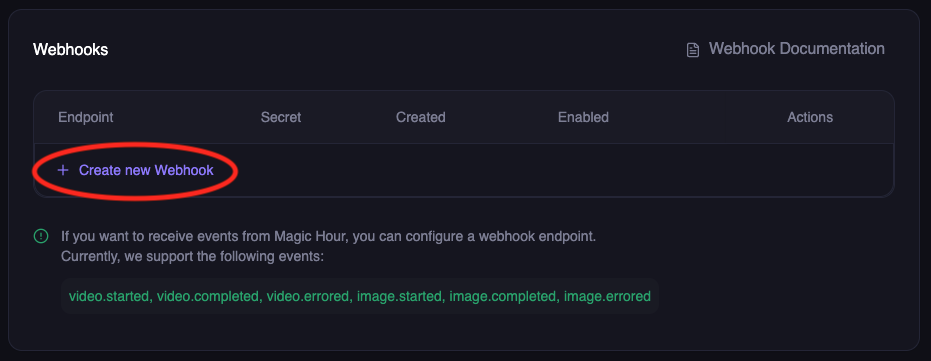The height and width of the screenshot is (361, 931).
Task: Click the Endpoint column header
Action: tap(86, 118)
